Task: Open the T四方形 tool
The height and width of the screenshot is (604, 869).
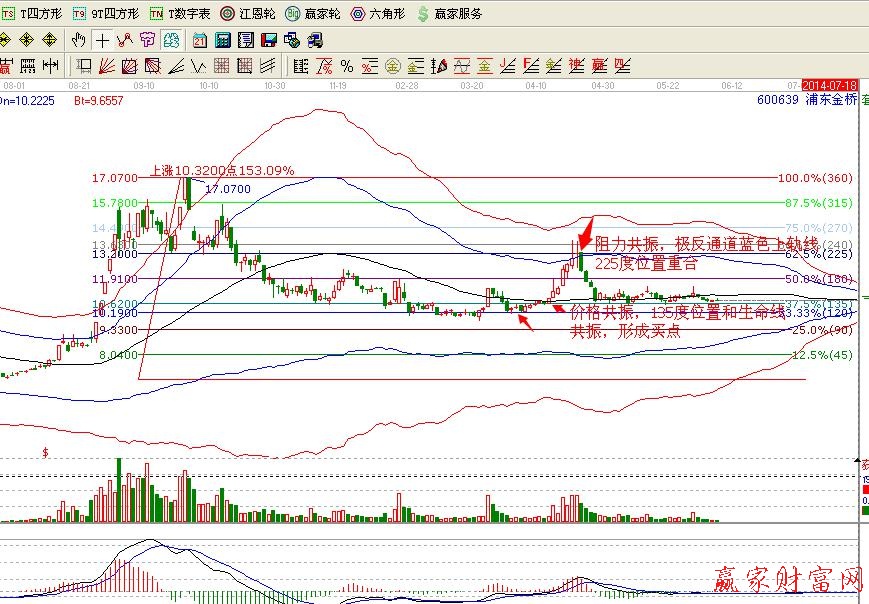Action: [31, 14]
